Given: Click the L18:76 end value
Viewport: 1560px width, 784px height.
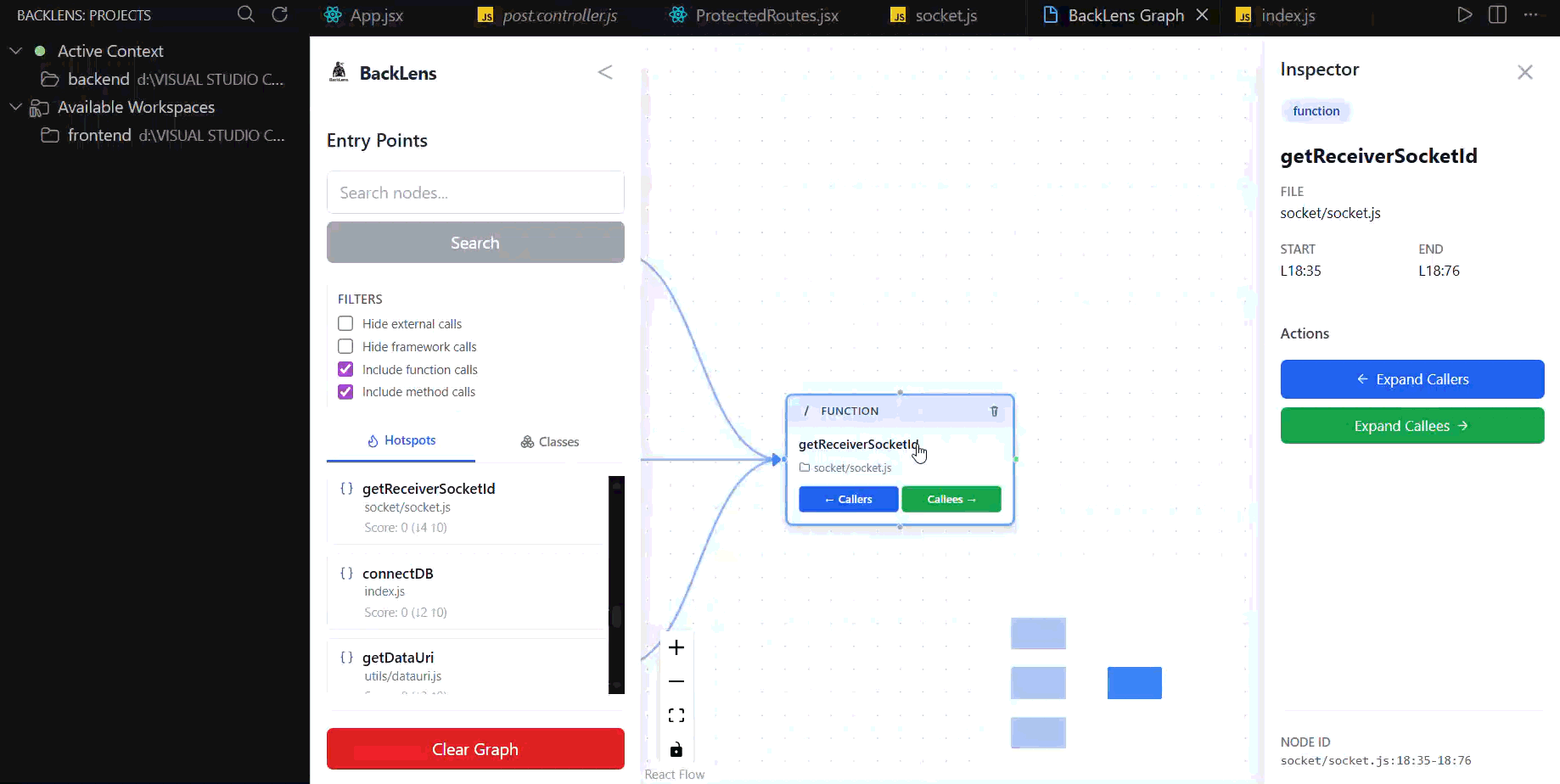Looking at the screenshot, I should pos(1439,271).
